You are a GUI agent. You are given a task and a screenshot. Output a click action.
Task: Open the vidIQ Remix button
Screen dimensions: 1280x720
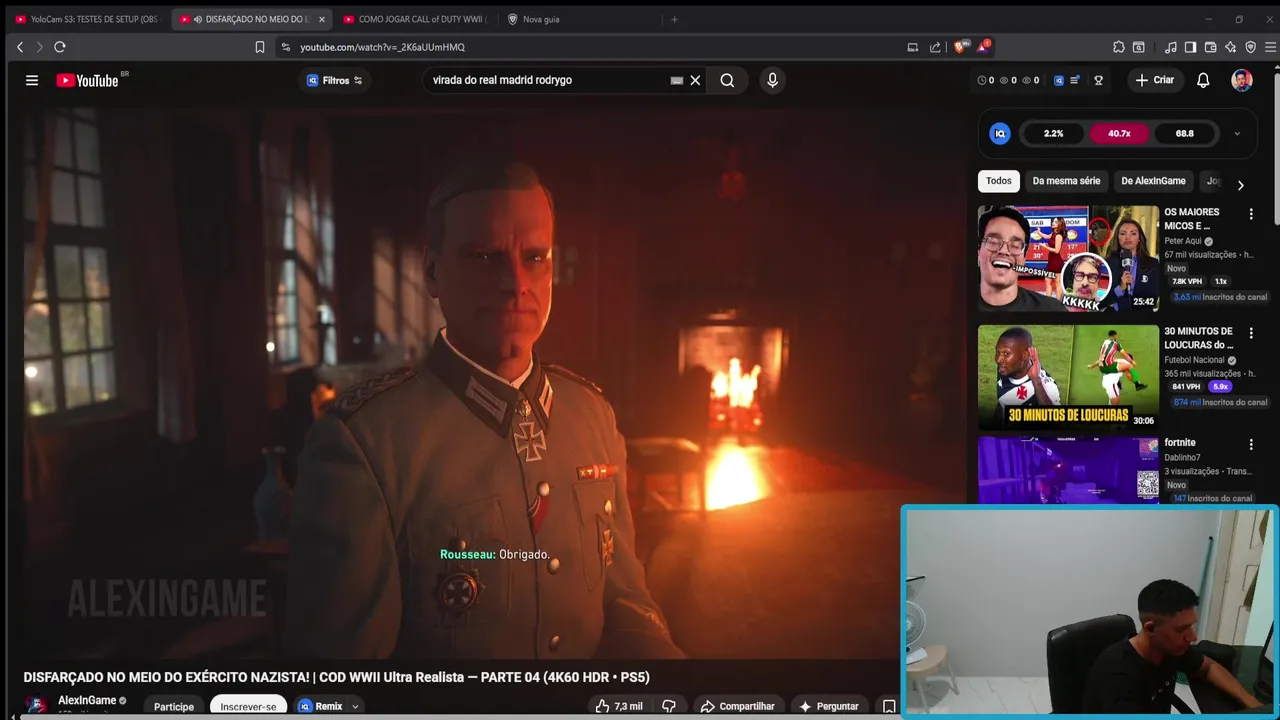coord(320,706)
